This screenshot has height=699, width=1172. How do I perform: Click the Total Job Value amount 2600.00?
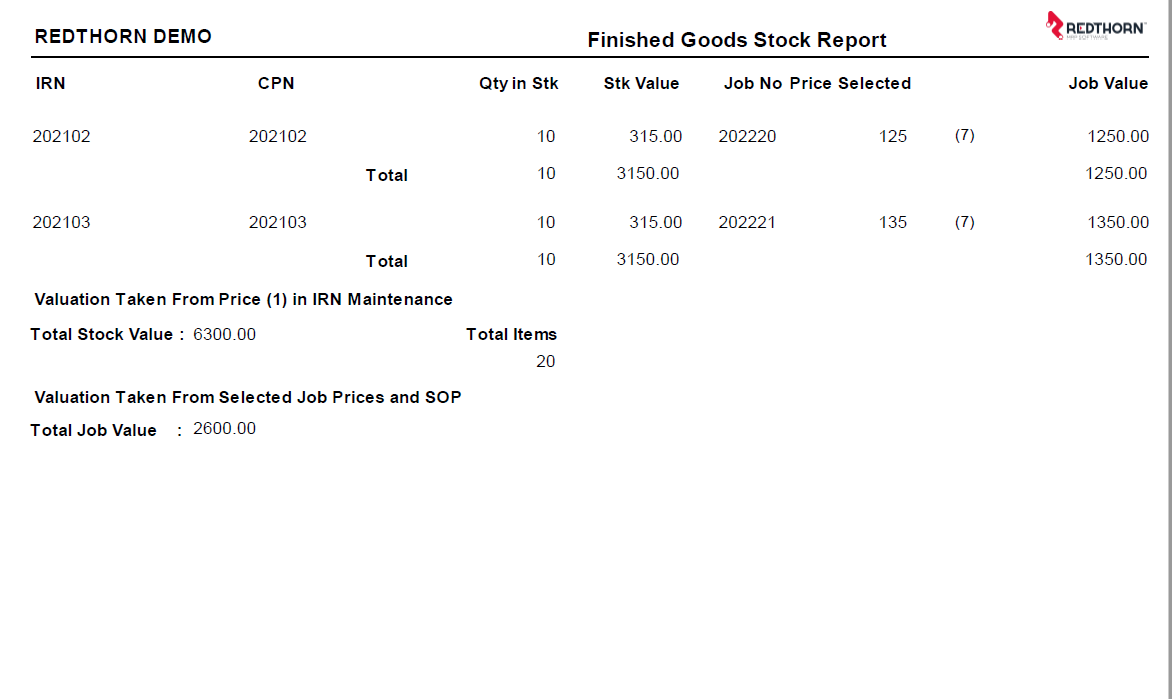[x=224, y=429]
